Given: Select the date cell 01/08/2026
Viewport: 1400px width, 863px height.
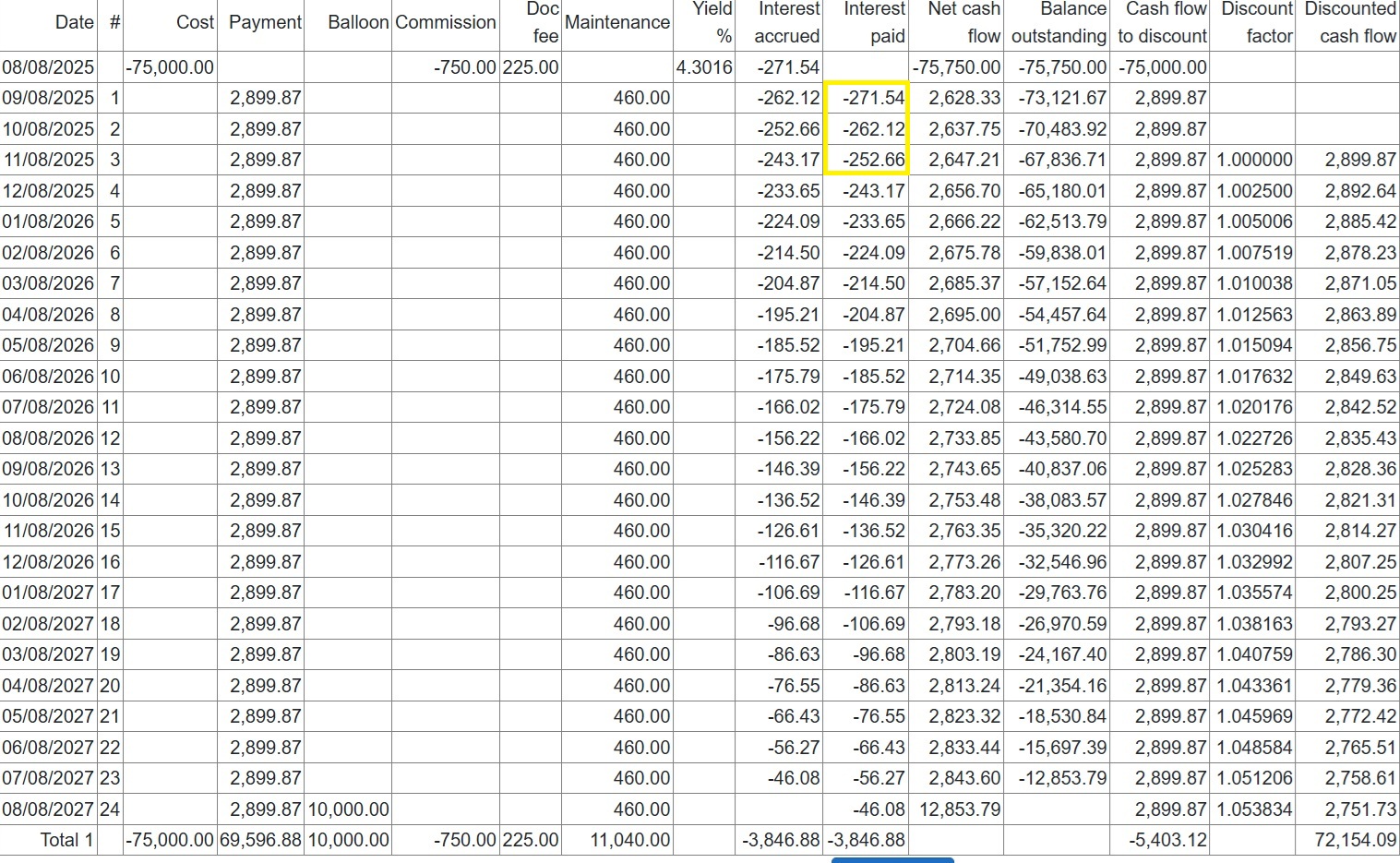Looking at the screenshot, I should (48, 222).
